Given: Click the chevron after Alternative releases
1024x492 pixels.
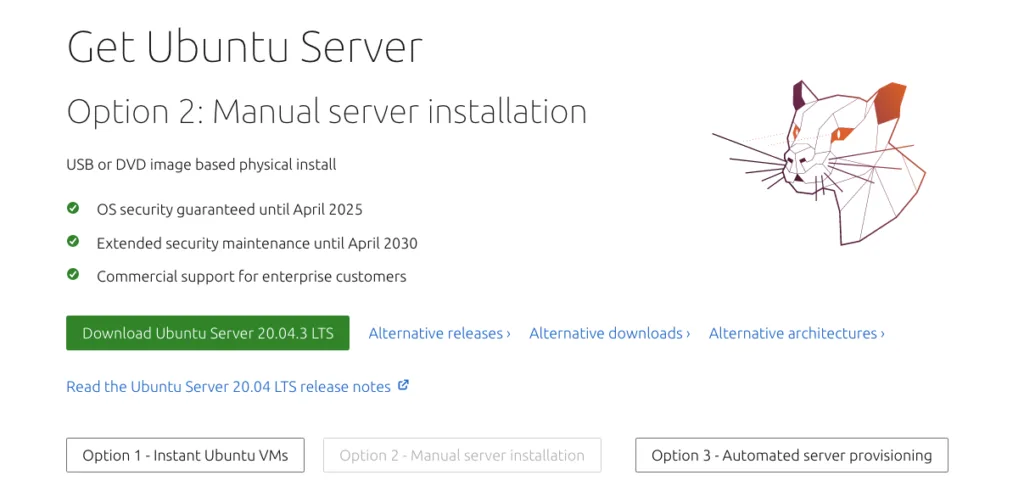Looking at the screenshot, I should coord(508,334).
